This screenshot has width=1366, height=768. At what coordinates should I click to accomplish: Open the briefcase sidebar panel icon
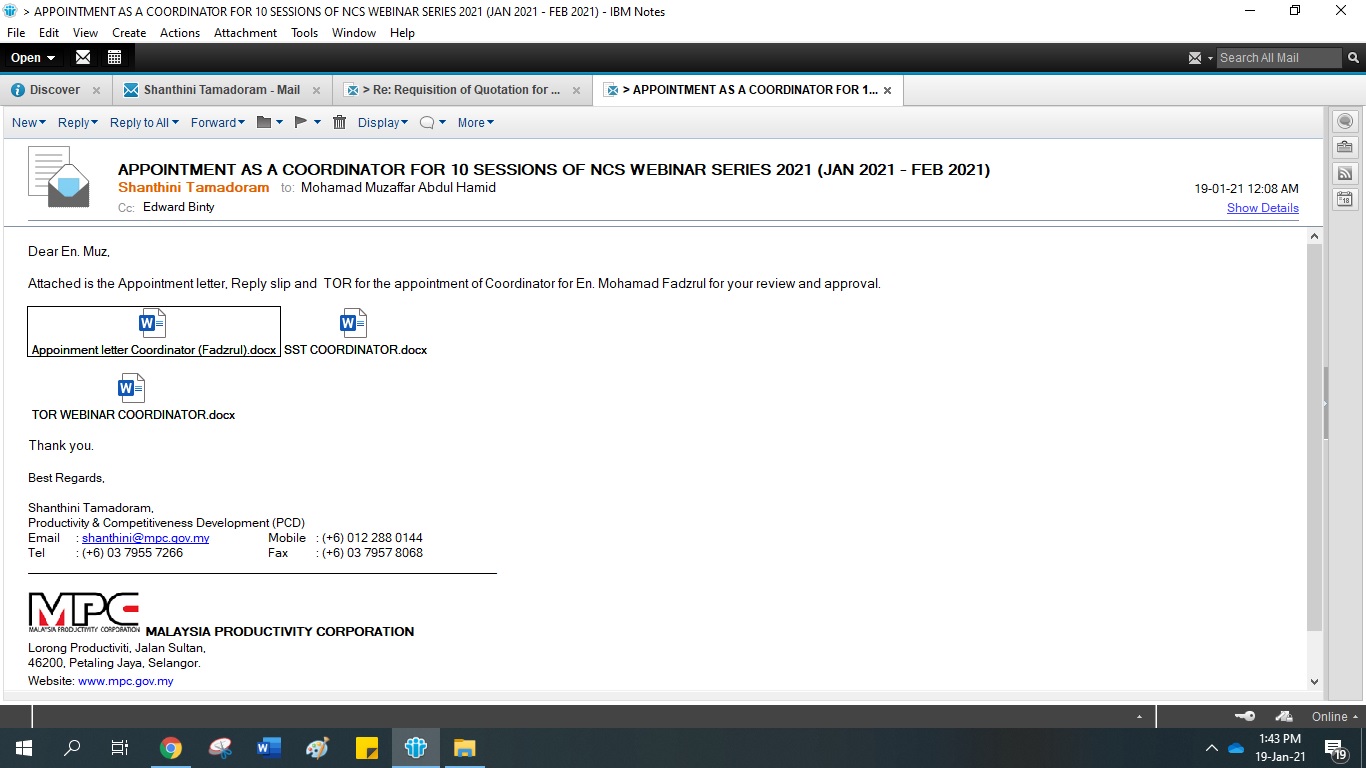(x=1345, y=147)
